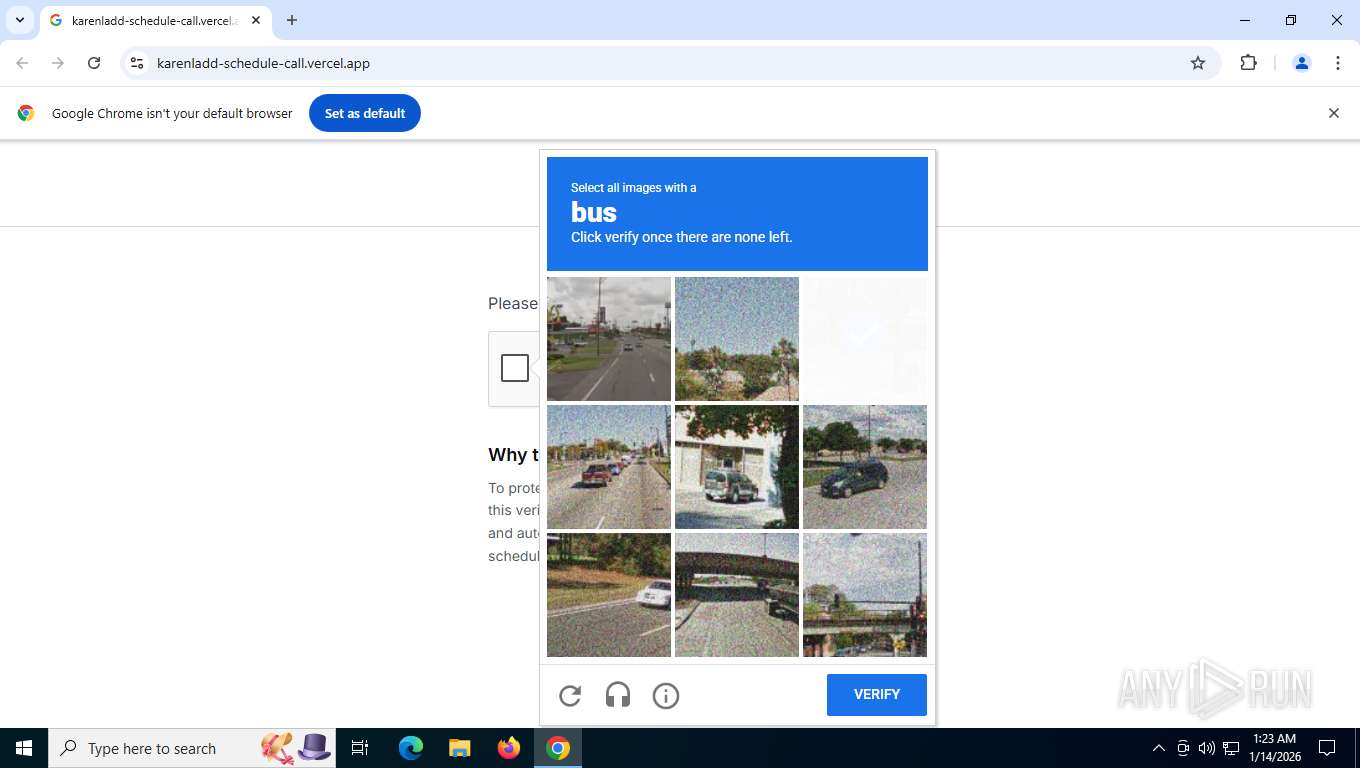This screenshot has height=768, width=1360.
Task: View site information icon in address bar
Action: pos(137,63)
